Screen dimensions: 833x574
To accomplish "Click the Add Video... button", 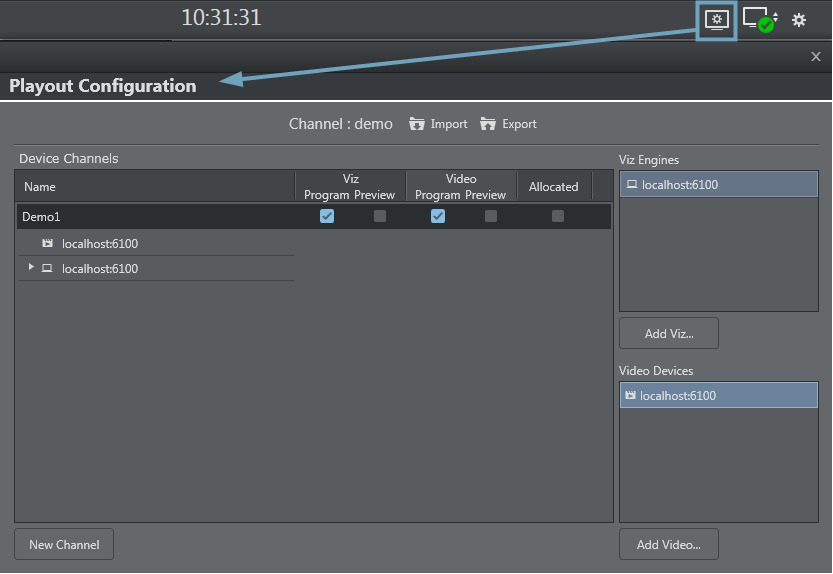I will [668, 545].
